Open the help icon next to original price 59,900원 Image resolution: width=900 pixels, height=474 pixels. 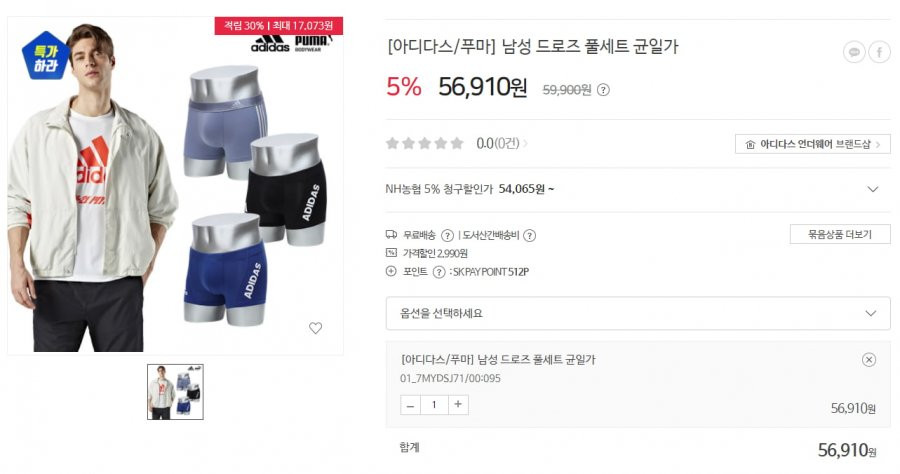[603, 90]
